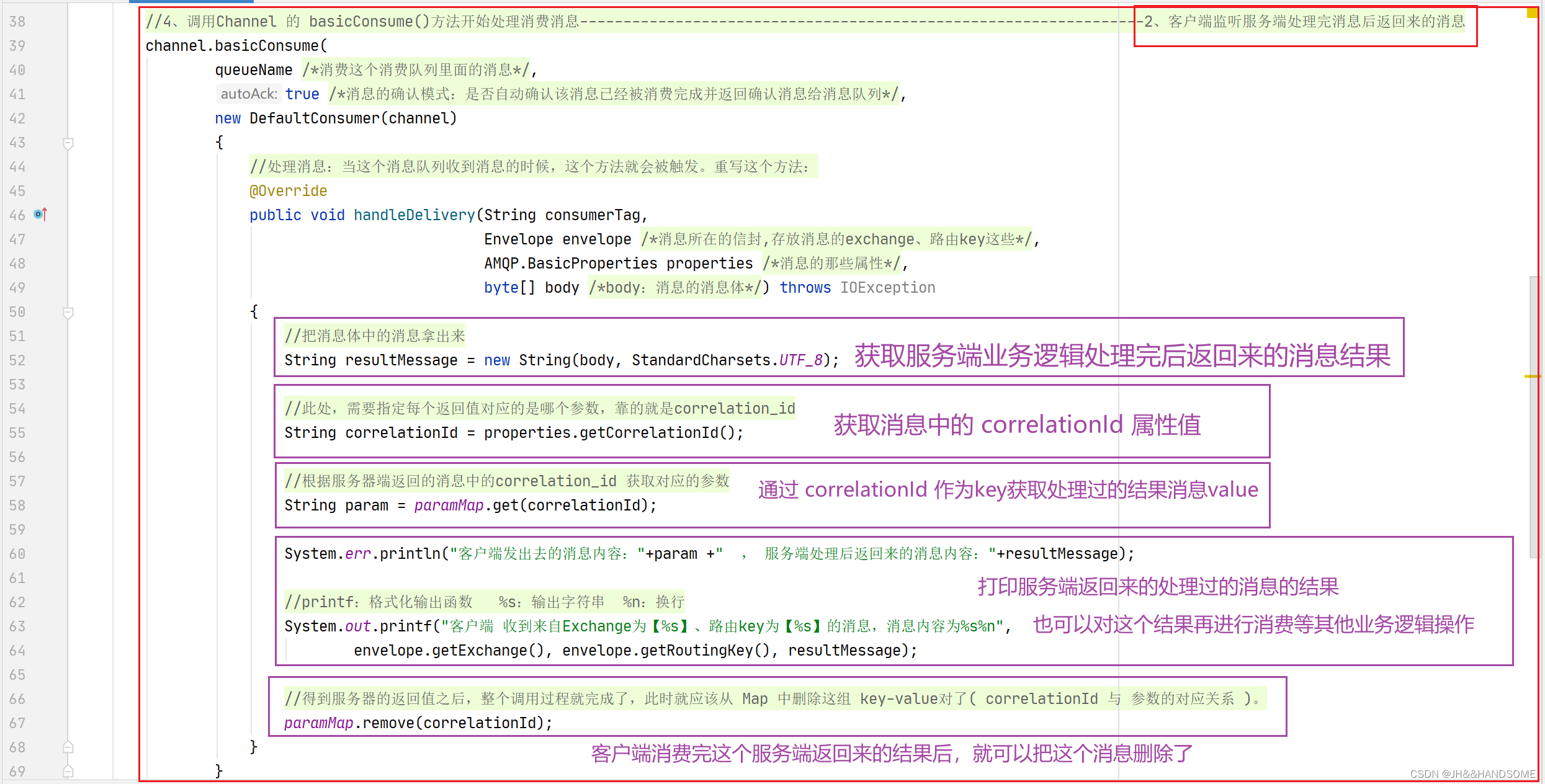The width and height of the screenshot is (1545, 784).
Task: Click line number 52 in the gutter
Action: (17, 360)
